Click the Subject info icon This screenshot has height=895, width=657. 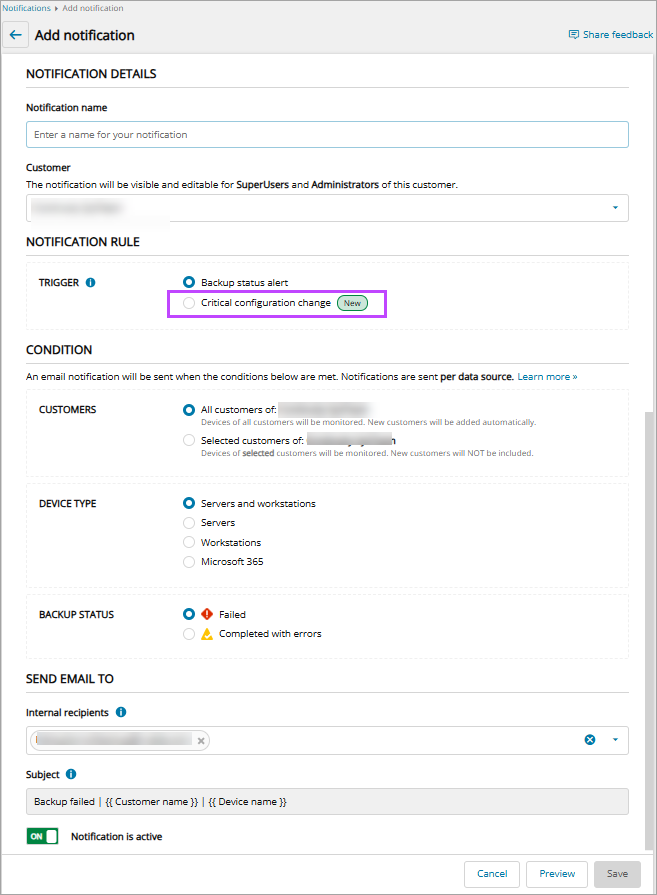click(x=71, y=774)
